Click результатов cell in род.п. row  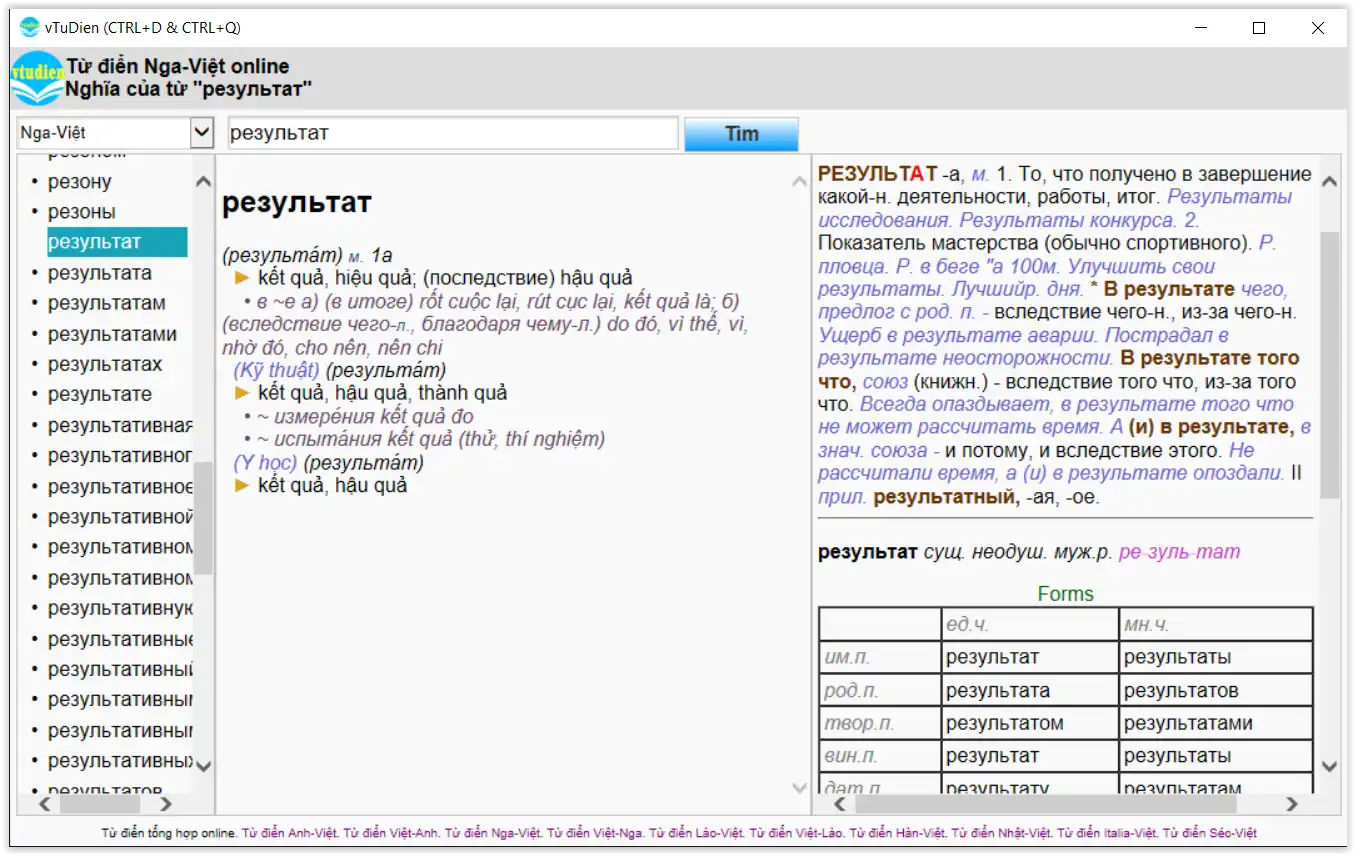coord(1181,690)
